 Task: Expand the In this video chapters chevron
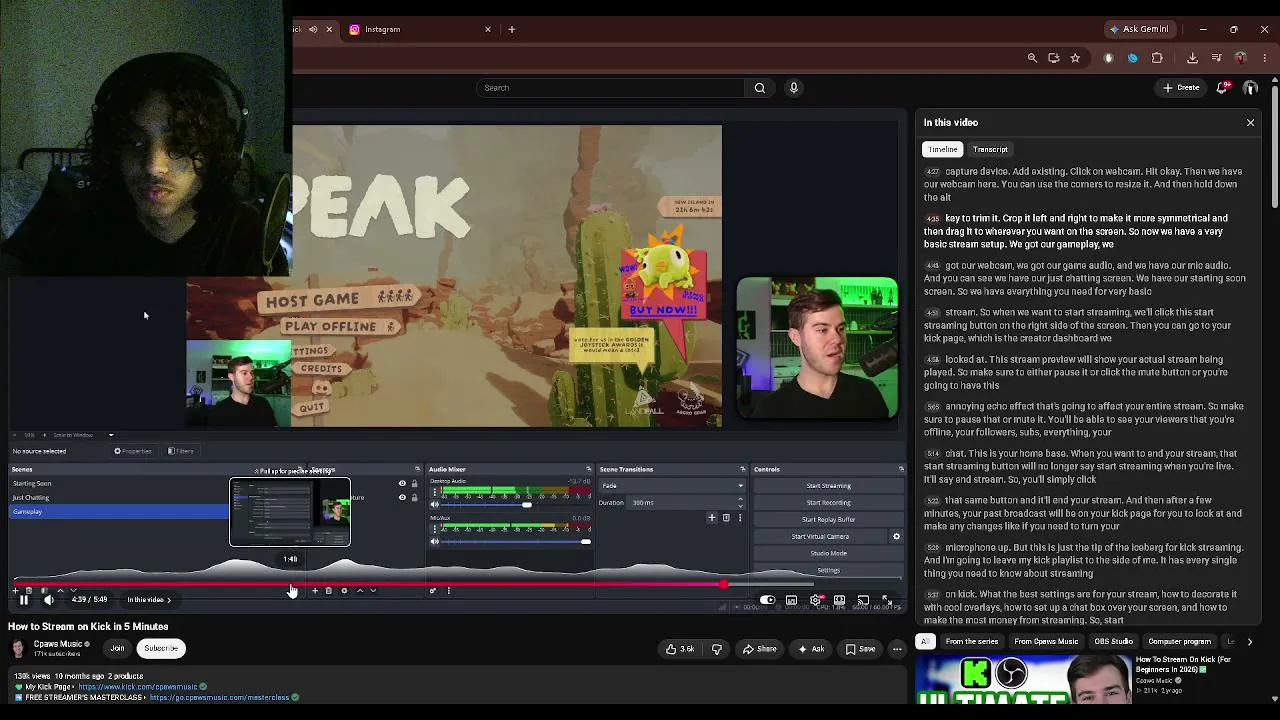click(x=169, y=600)
